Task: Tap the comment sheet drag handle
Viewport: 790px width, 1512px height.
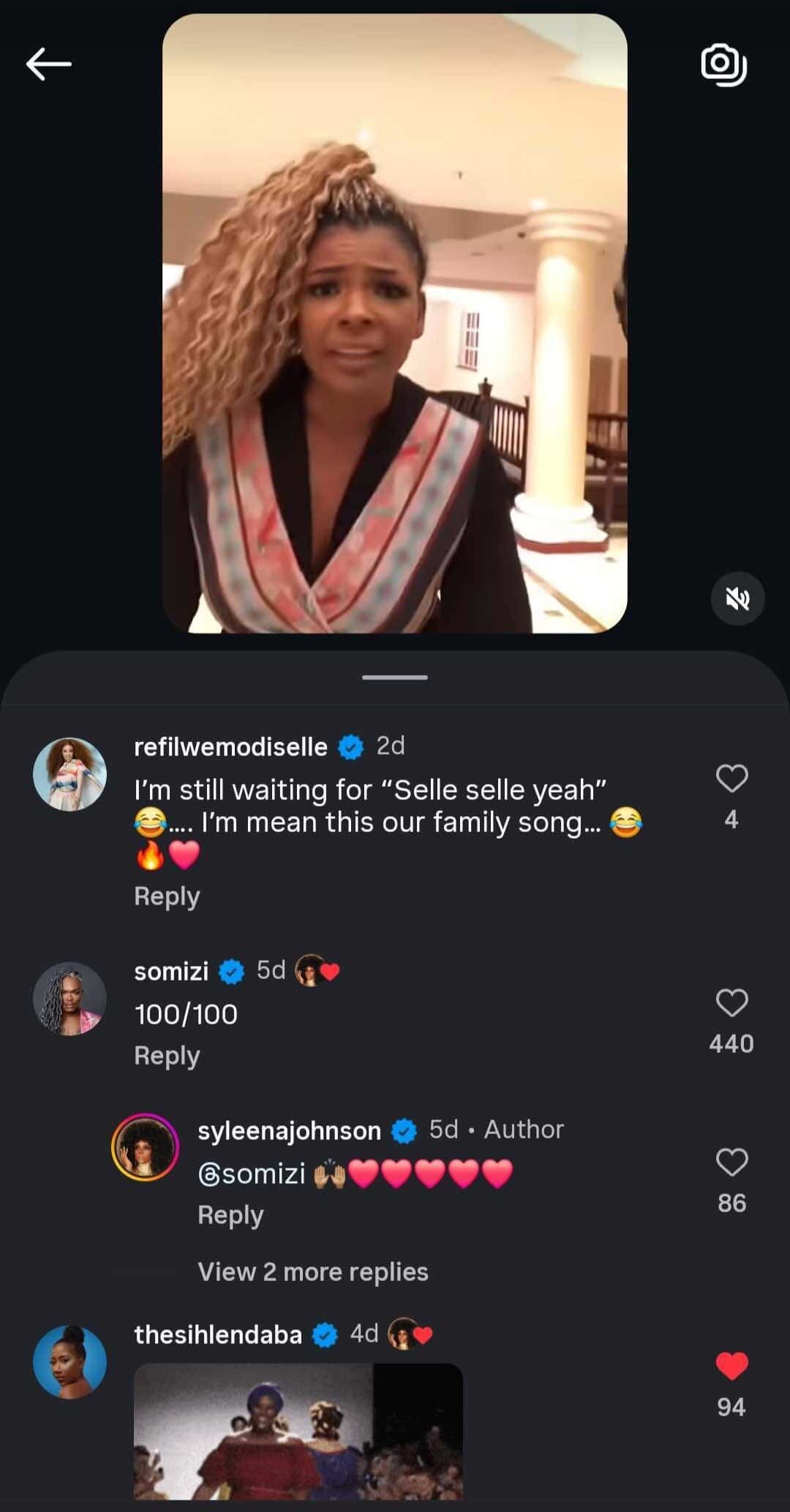Action: [x=395, y=678]
